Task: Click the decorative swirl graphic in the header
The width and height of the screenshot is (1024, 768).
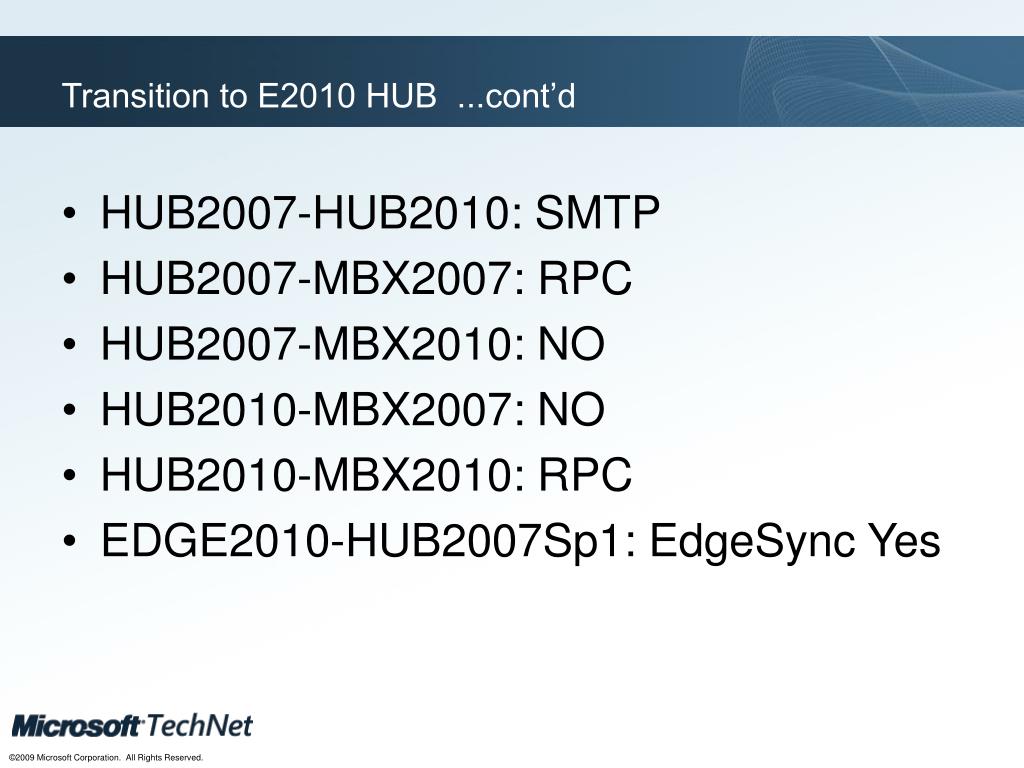Action: (882, 81)
